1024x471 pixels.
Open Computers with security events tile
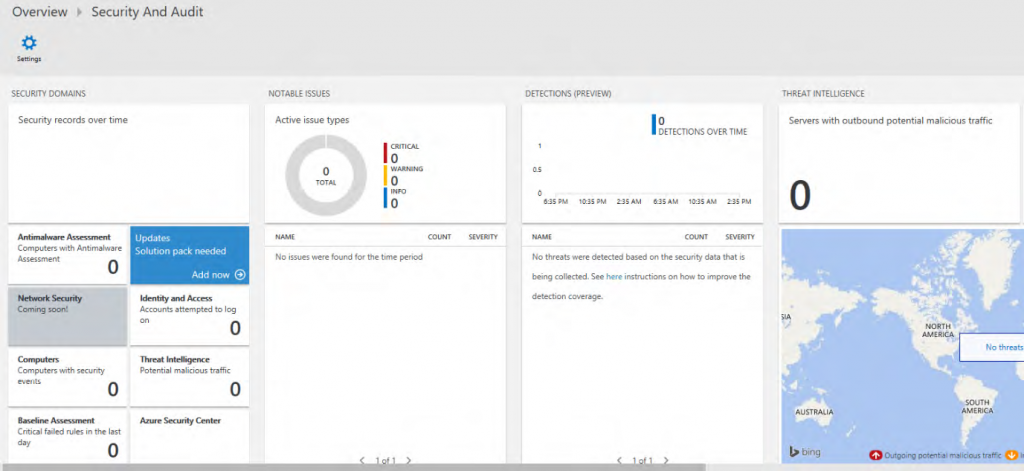(67, 376)
